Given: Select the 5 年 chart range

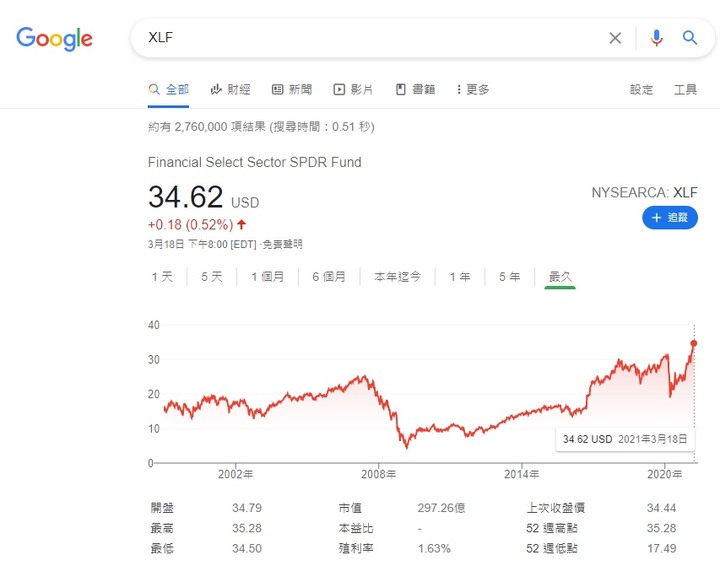Looking at the screenshot, I should [x=510, y=277].
